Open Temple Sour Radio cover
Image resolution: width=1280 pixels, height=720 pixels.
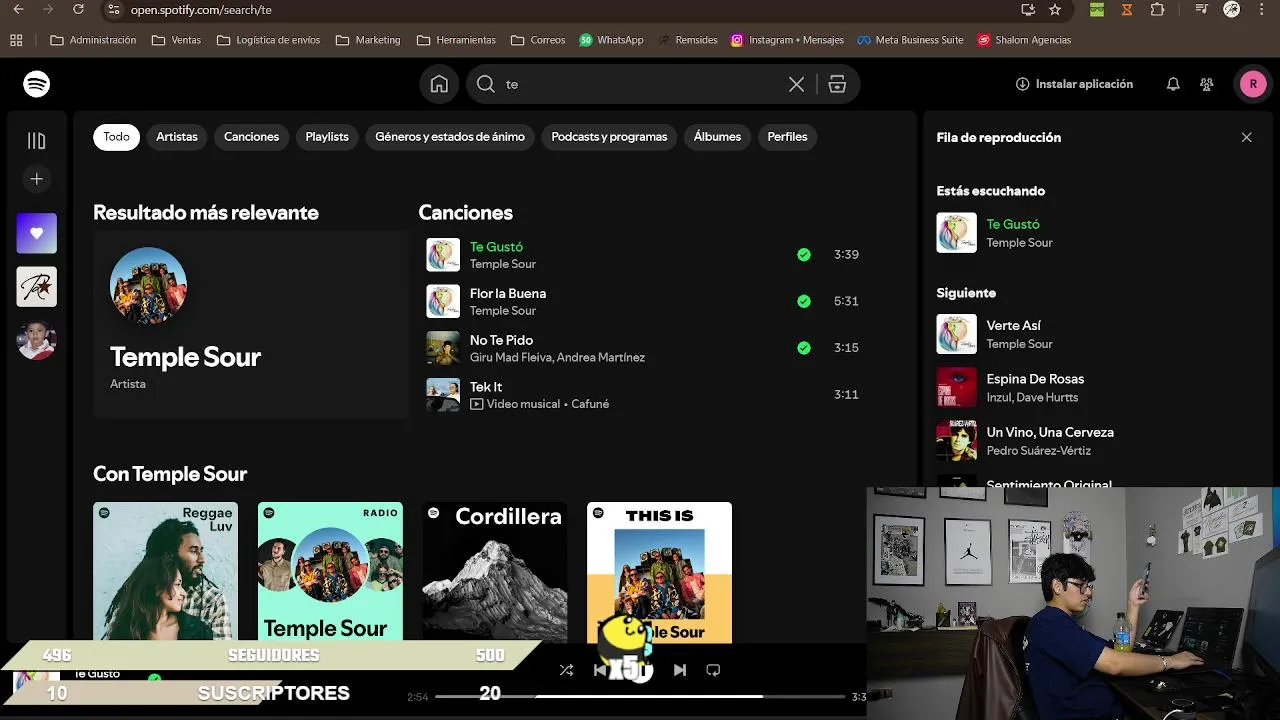click(x=330, y=572)
